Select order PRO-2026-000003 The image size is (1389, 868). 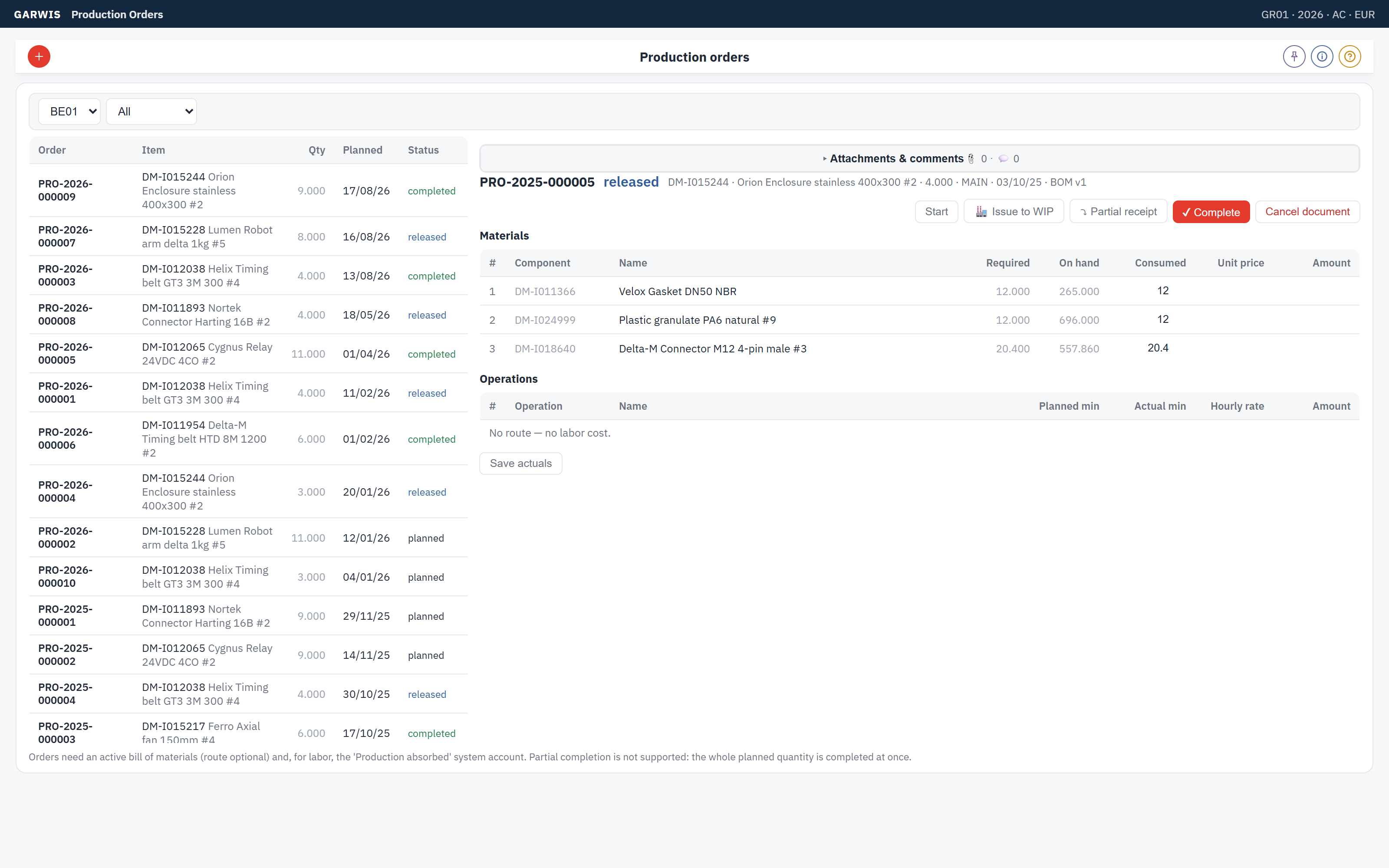[x=249, y=276]
